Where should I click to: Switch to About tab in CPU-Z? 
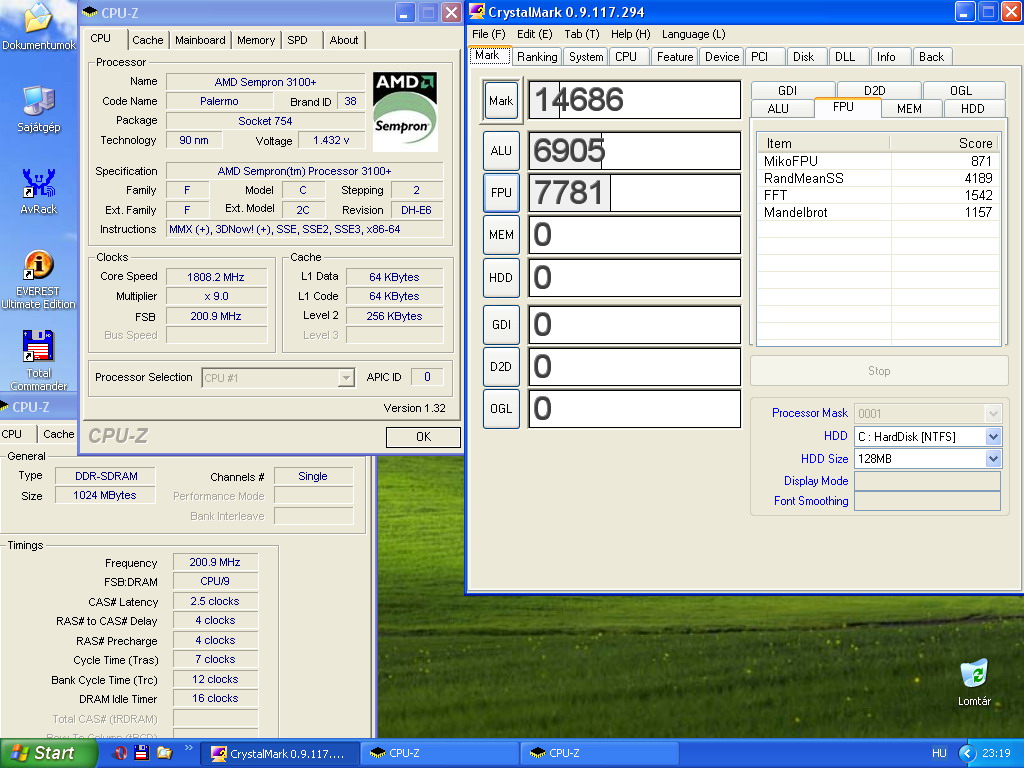coord(344,40)
